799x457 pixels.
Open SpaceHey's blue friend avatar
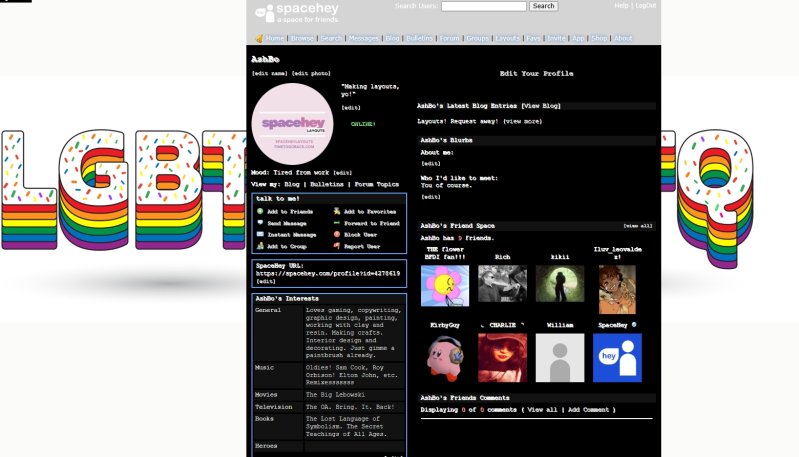(617, 358)
